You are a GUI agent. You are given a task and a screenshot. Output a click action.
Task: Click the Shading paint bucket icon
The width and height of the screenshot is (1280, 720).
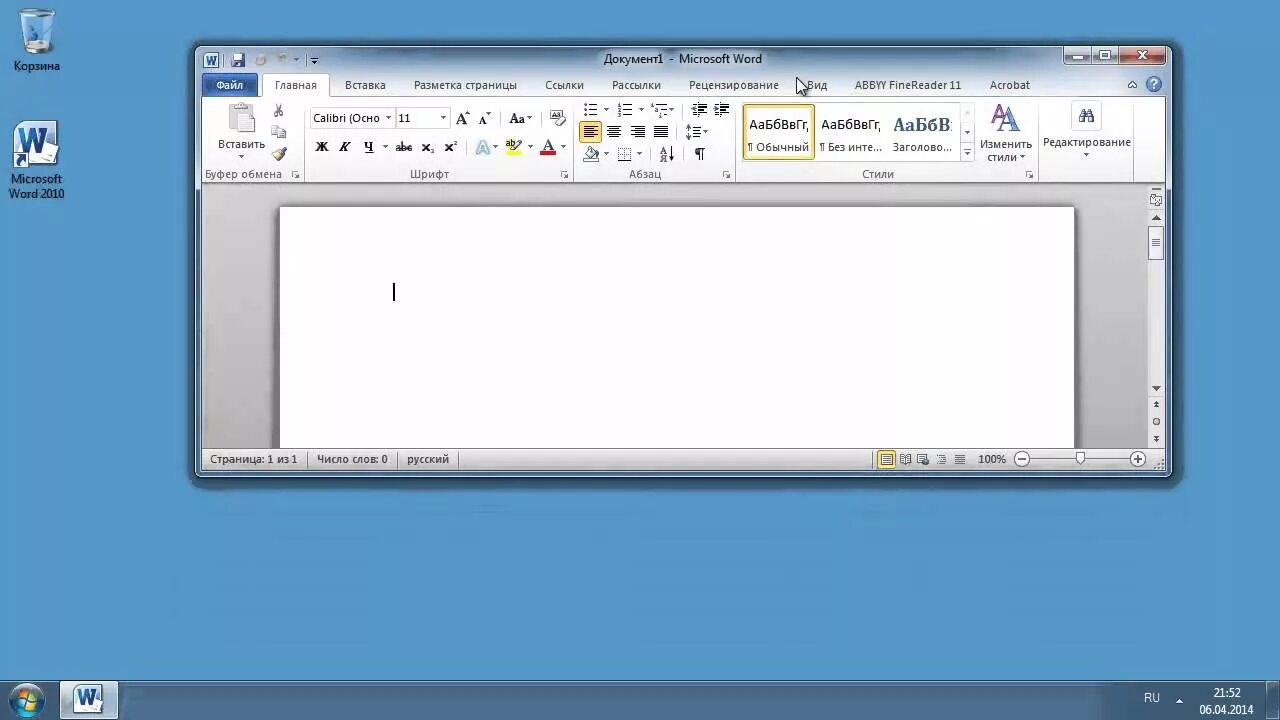591,154
